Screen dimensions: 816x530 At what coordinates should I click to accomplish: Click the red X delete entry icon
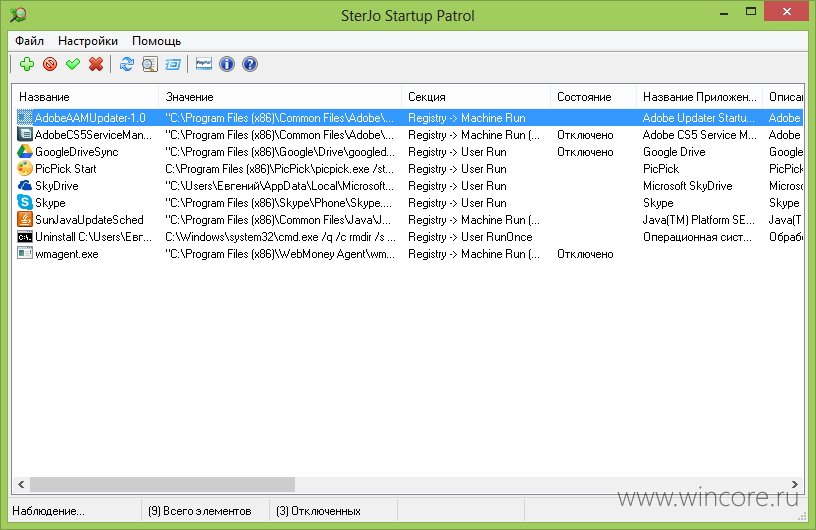(x=96, y=64)
